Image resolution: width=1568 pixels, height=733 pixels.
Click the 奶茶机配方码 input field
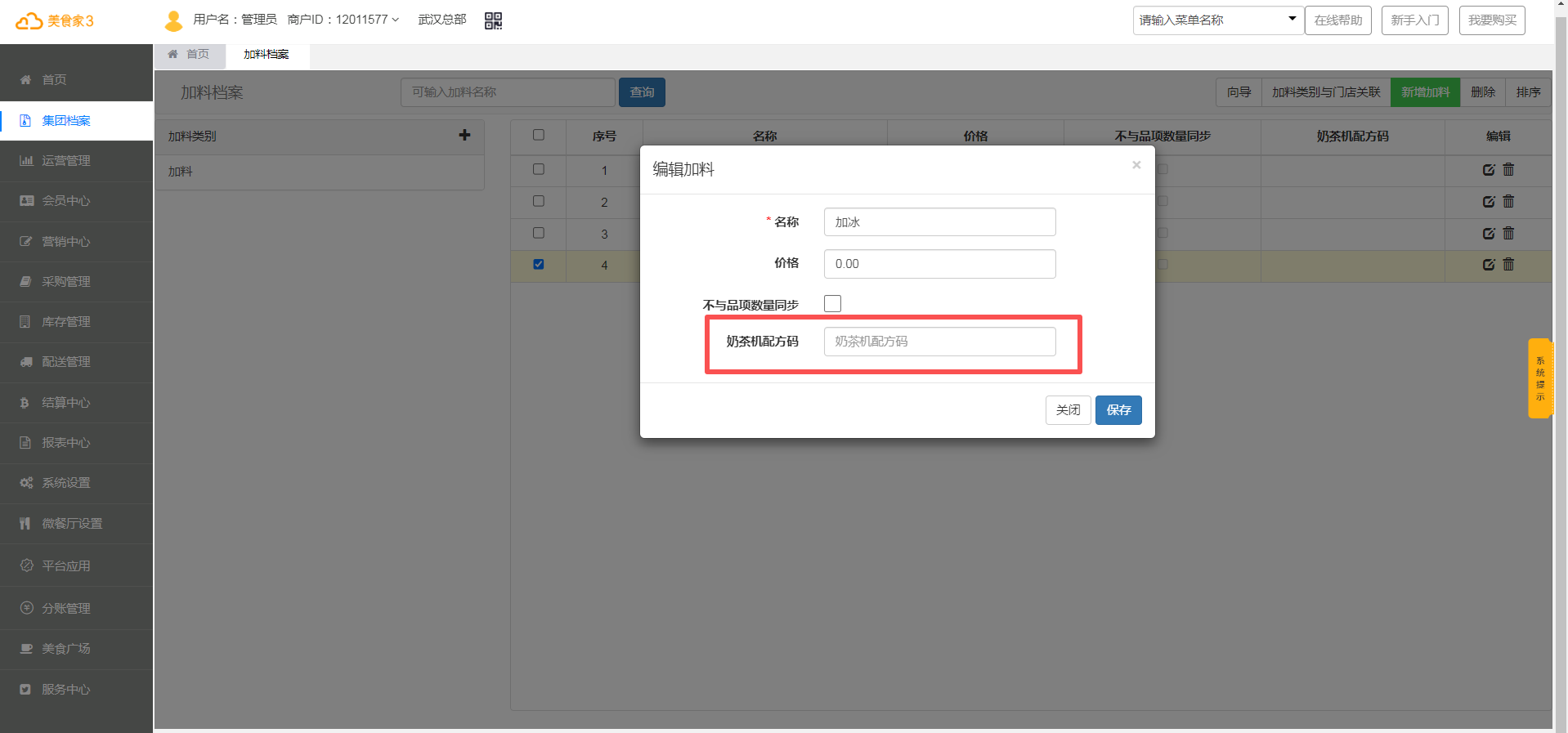[x=939, y=342]
